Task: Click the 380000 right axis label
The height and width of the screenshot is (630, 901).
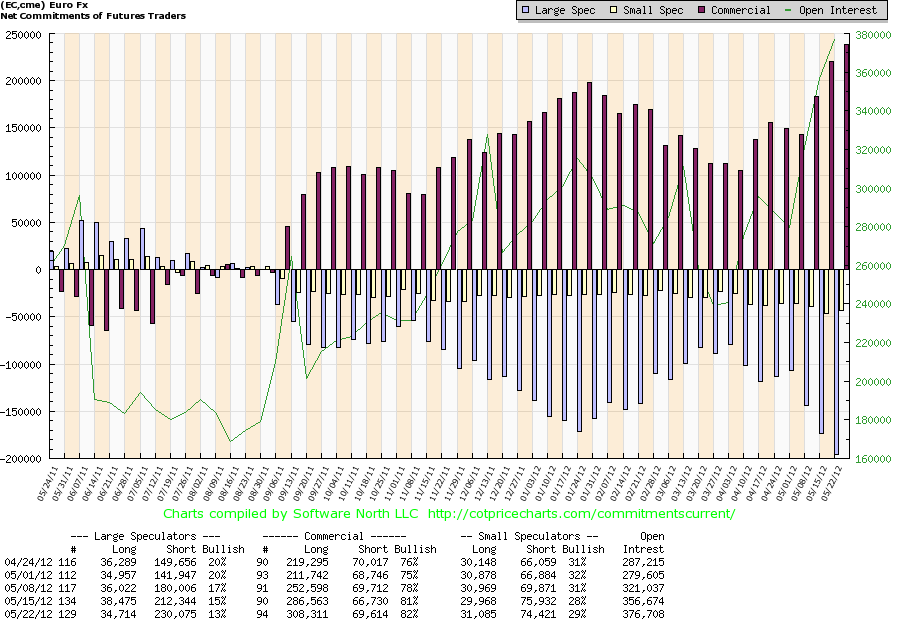Action: [x=873, y=35]
